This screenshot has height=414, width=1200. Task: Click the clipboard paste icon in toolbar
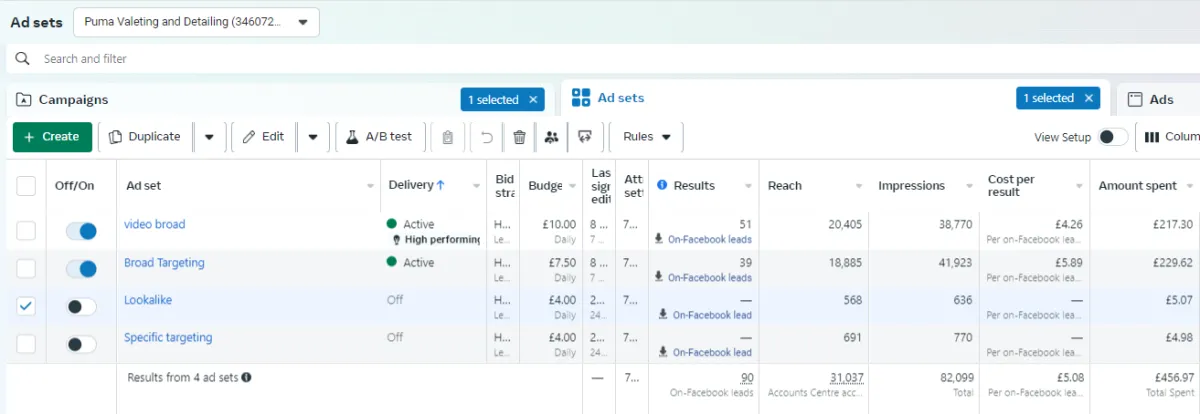tap(447, 137)
